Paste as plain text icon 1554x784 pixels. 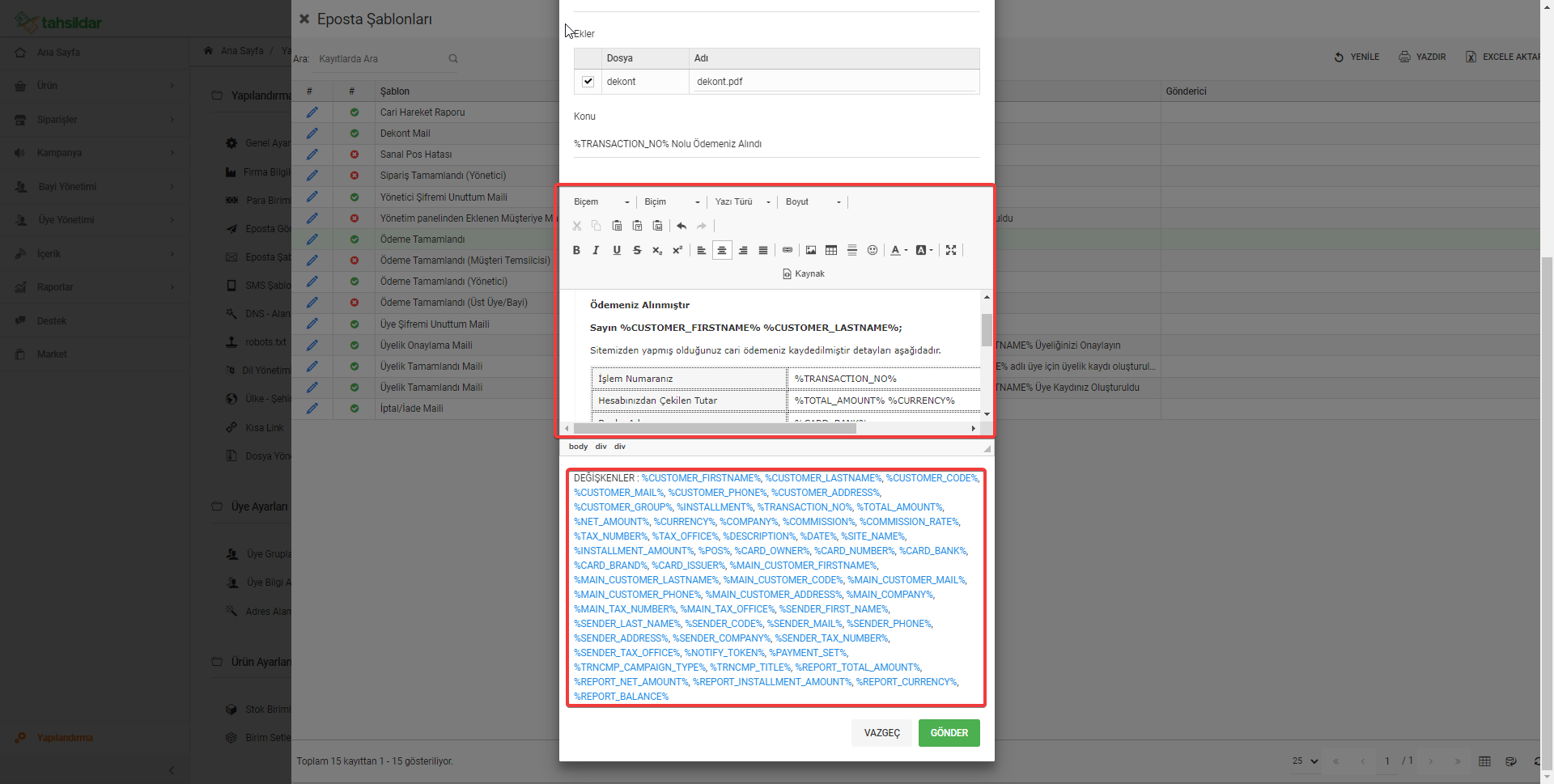click(637, 226)
